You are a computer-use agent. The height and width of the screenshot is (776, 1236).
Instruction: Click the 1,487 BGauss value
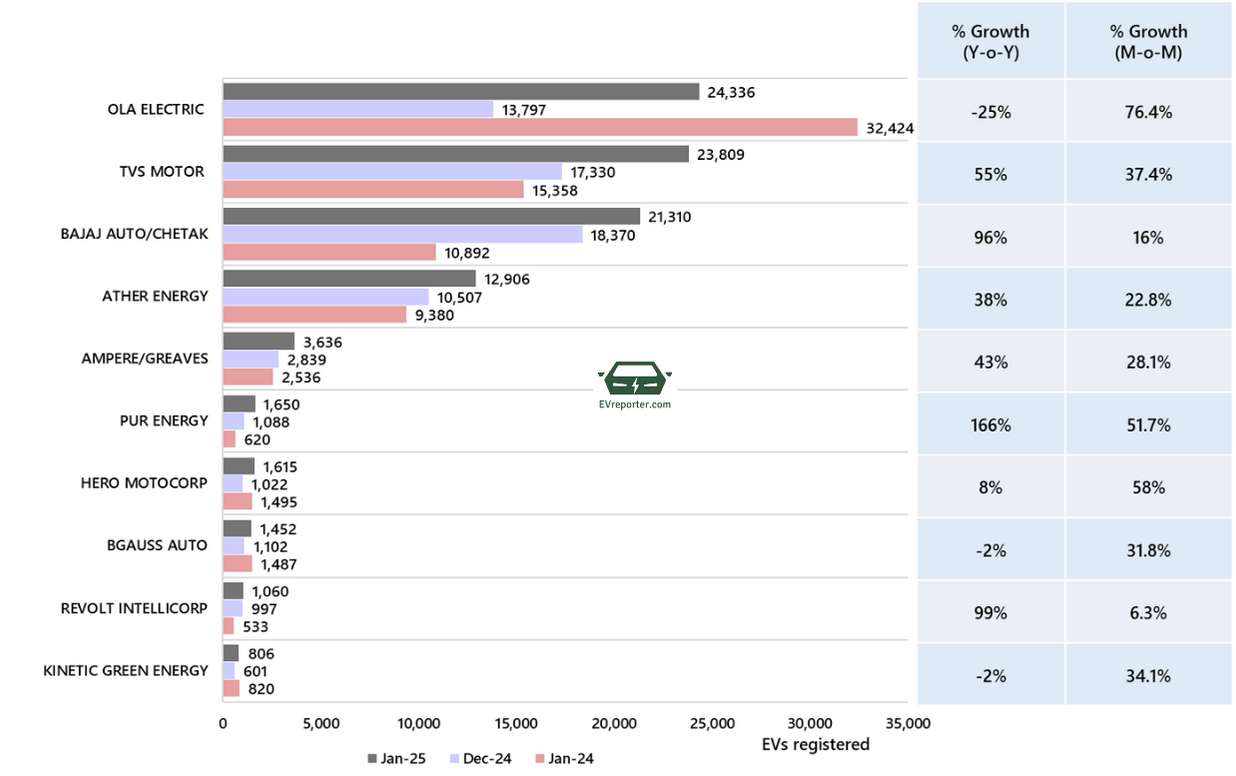tap(278, 564)
